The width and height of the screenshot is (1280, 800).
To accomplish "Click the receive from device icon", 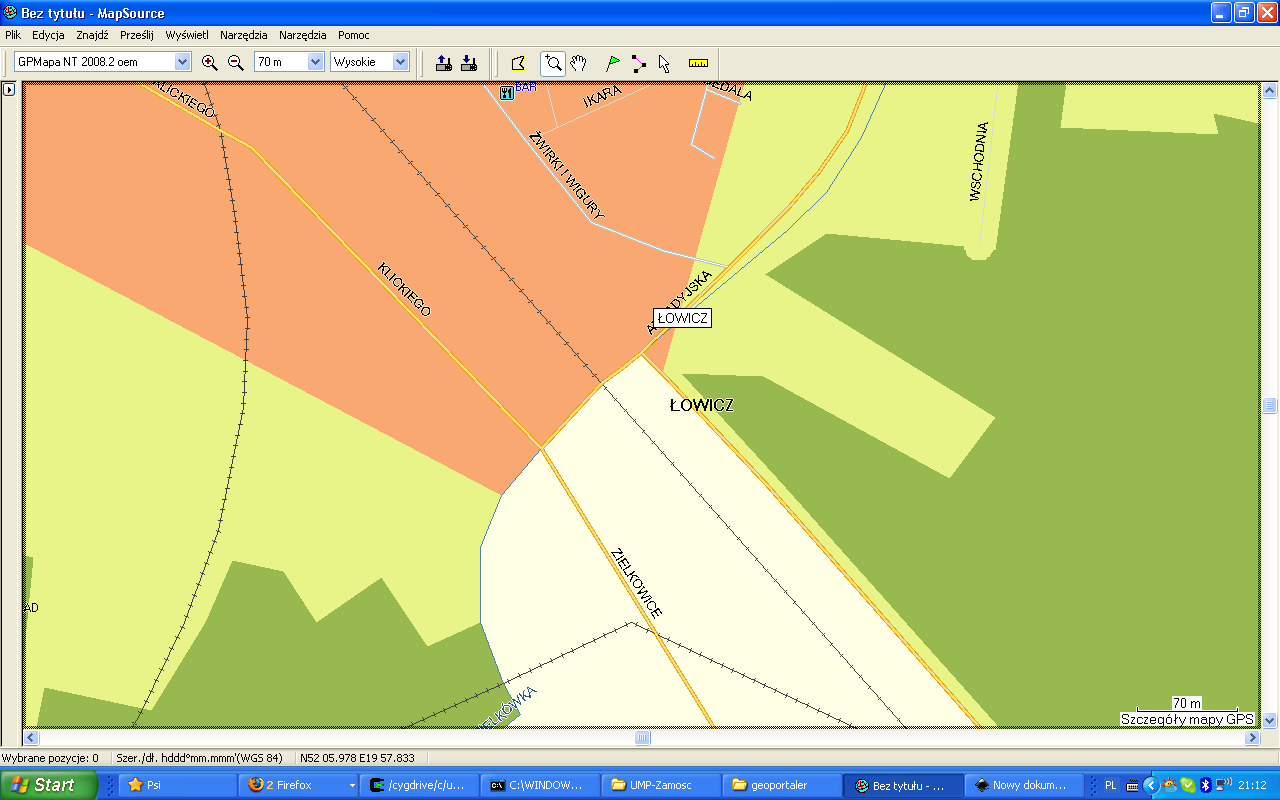I will click(x=468, y=63).
